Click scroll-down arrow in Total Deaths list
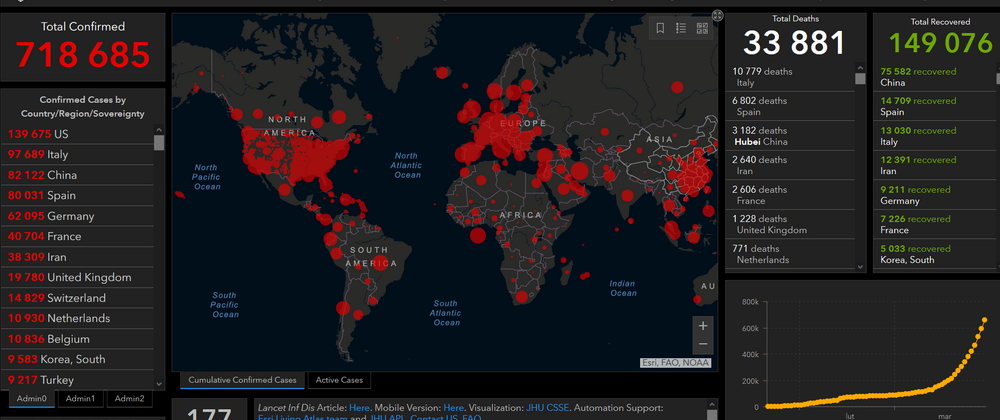Image resolution: width=1000 pixels, height=420 pixels. click(860, 266)
